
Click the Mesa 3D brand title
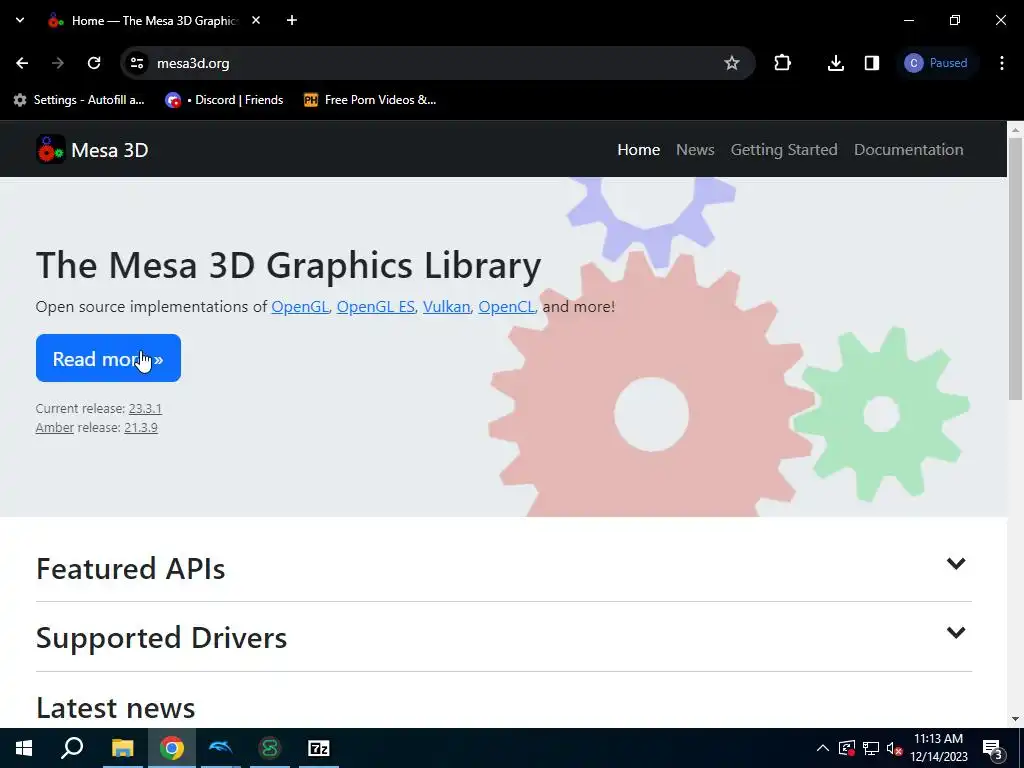(x=110, y=150)
